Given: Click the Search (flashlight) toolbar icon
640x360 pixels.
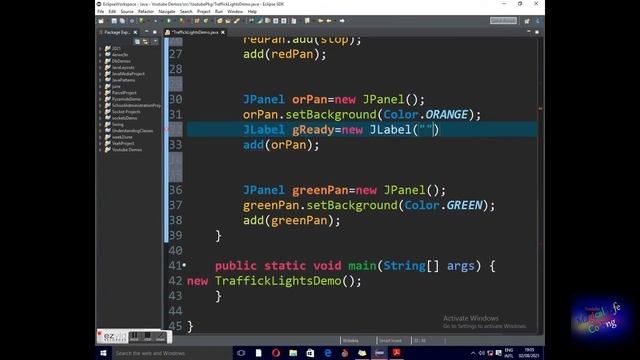Looking at the screenshot, I should (236, 21).
